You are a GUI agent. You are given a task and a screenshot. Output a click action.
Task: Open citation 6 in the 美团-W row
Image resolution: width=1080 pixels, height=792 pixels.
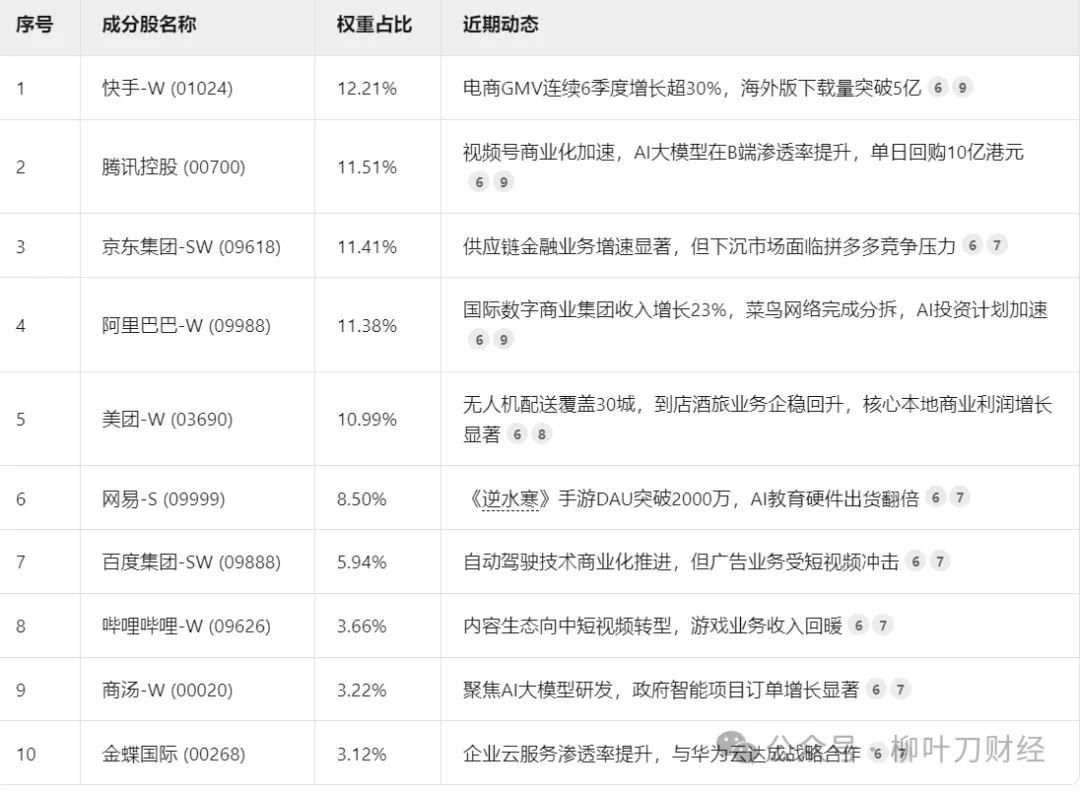(517, 434)
